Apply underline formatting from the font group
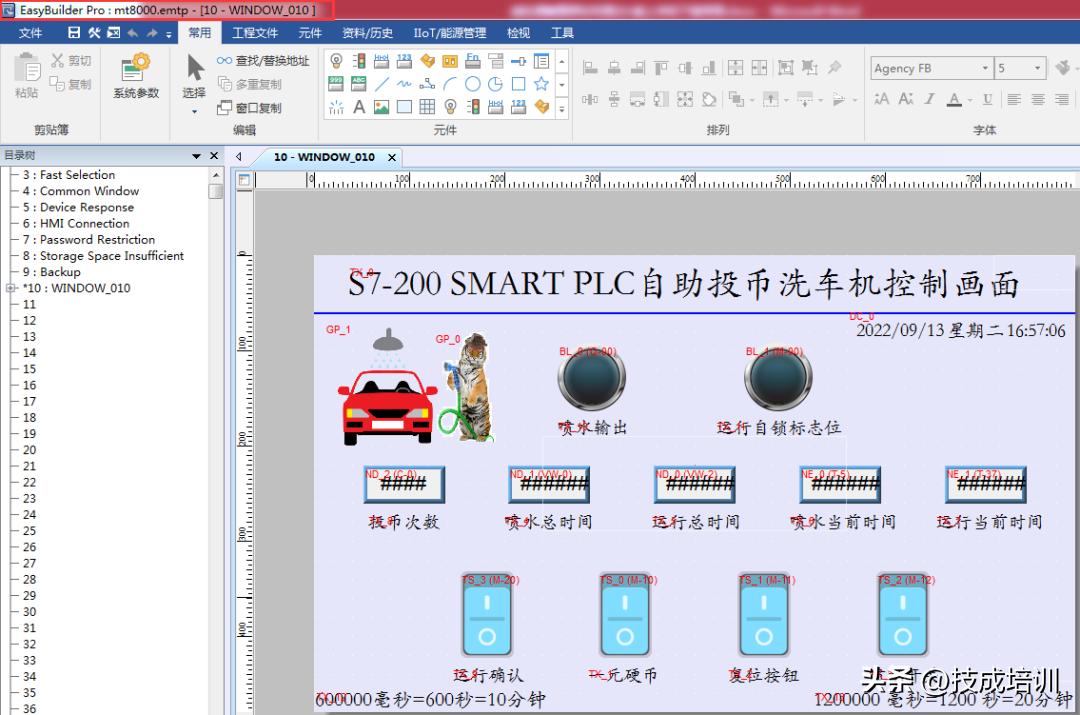Image resolution: width=1080 pixels, height=715 pixels. pyautogui.click(x=988, y=99)
